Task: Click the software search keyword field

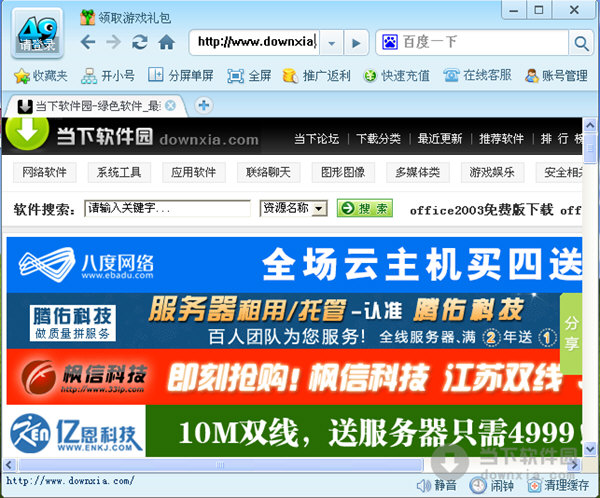Action: [167, 208]
